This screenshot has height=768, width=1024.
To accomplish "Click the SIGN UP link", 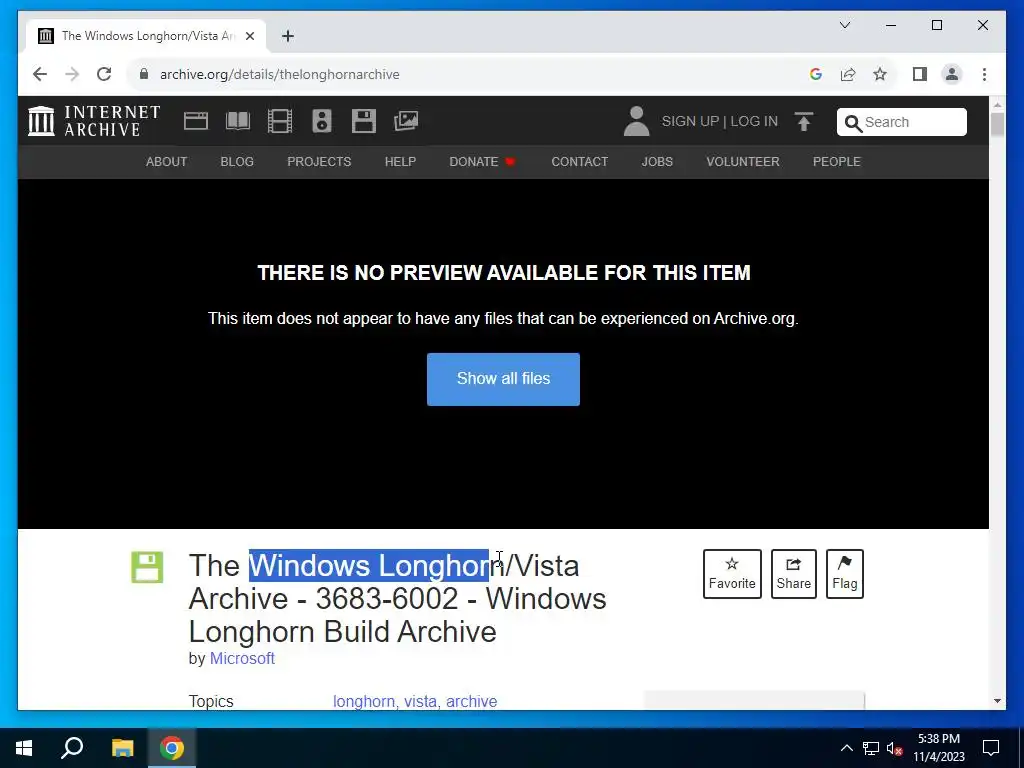I will 690,121.
